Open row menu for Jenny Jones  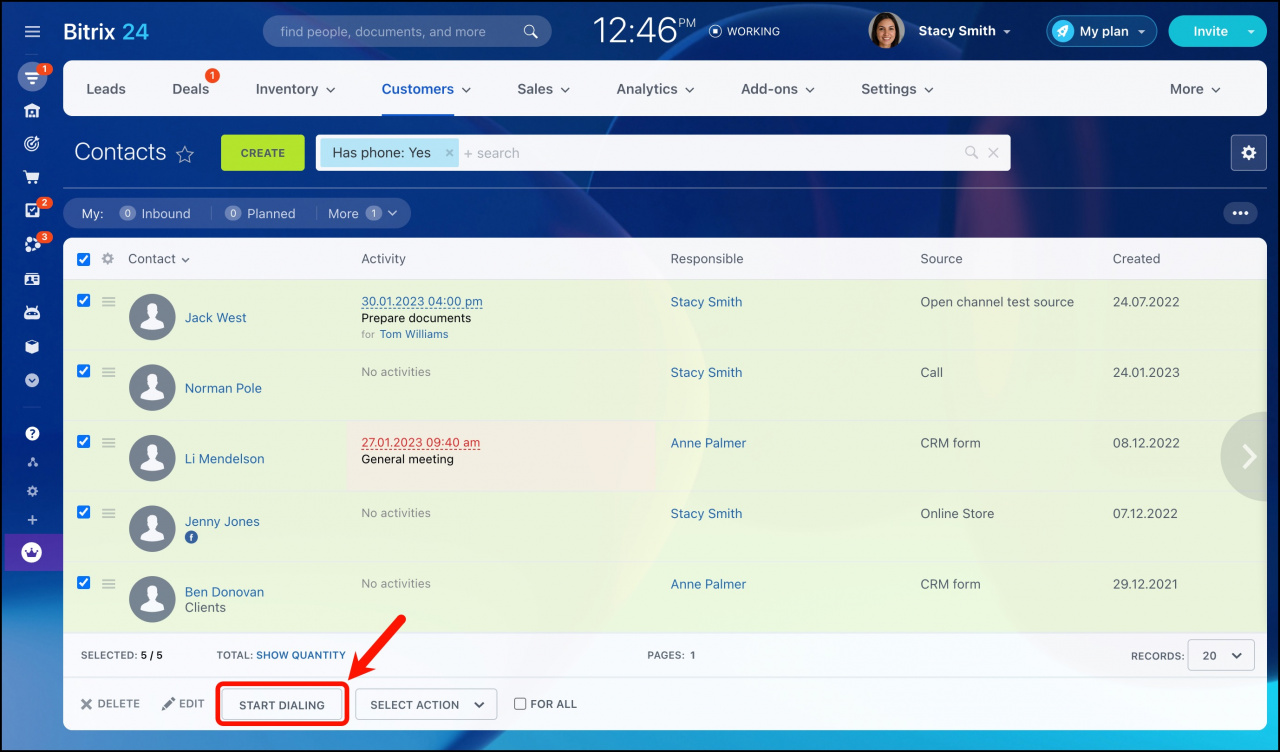click(108, 513)
